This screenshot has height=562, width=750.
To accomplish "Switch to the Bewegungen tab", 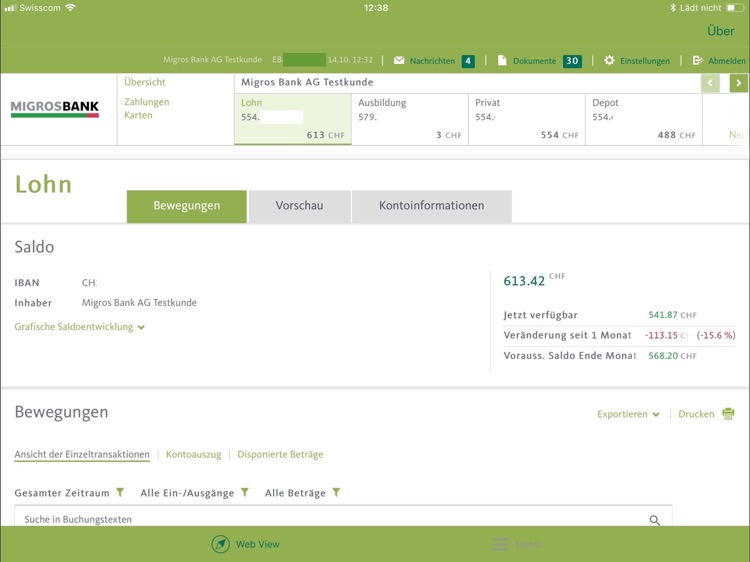I will [x=187, y=206].
